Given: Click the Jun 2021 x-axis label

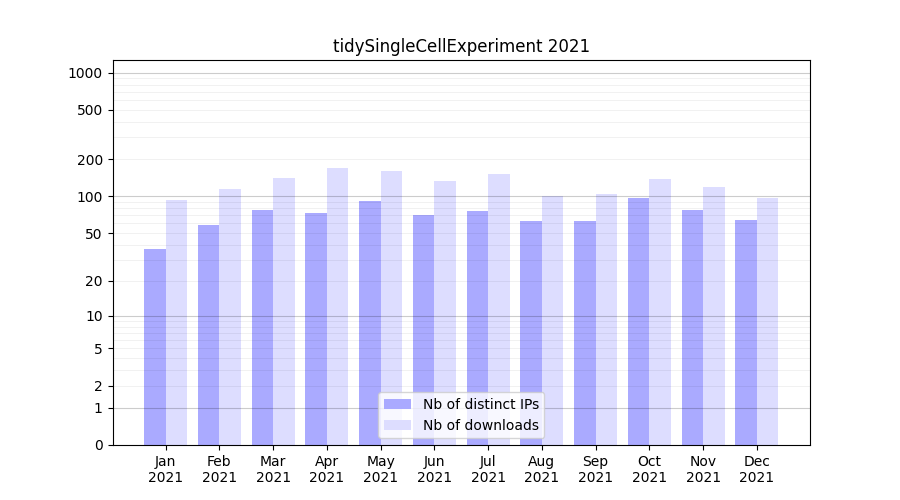Looking at the screenshot, I should point(434,469).
